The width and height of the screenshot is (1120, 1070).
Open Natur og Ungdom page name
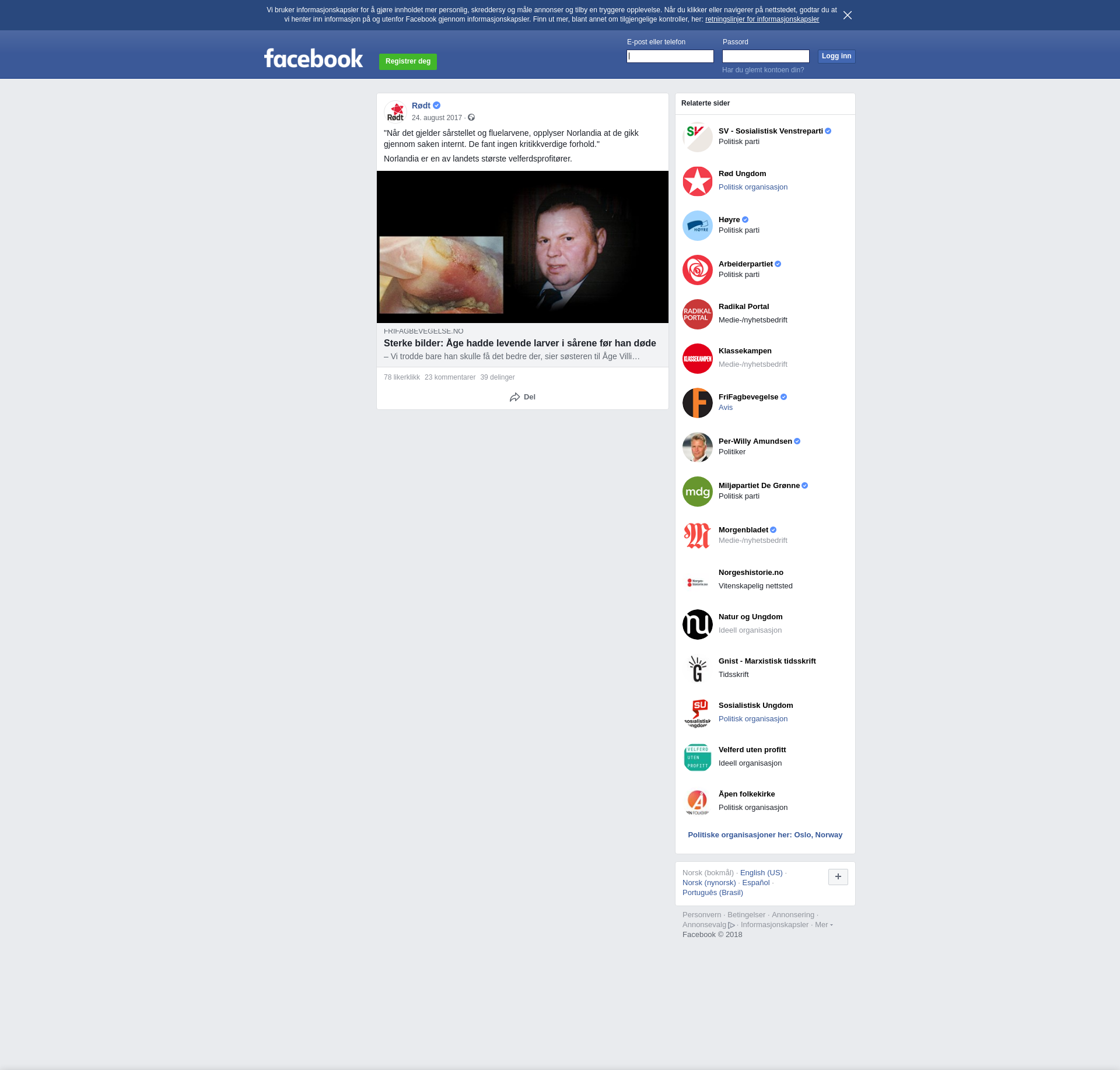click(751, 617)
